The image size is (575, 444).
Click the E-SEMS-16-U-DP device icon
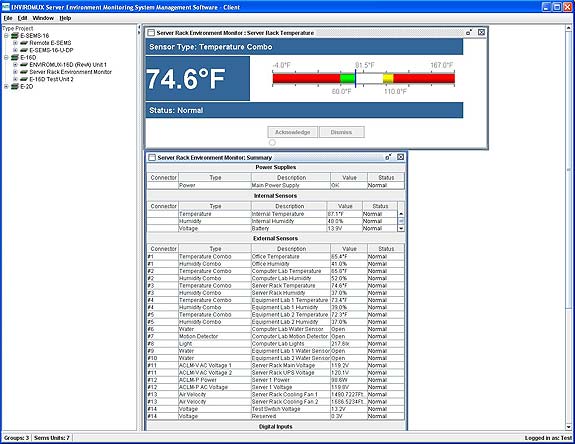24,50
